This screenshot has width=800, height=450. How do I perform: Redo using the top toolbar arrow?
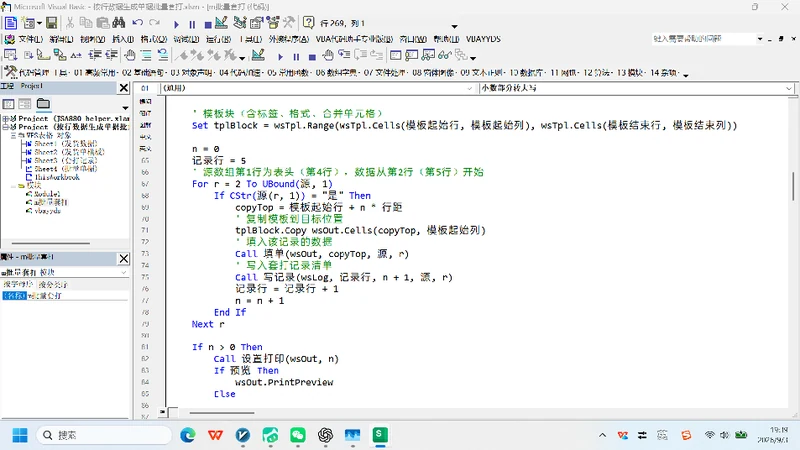point(154,23)
